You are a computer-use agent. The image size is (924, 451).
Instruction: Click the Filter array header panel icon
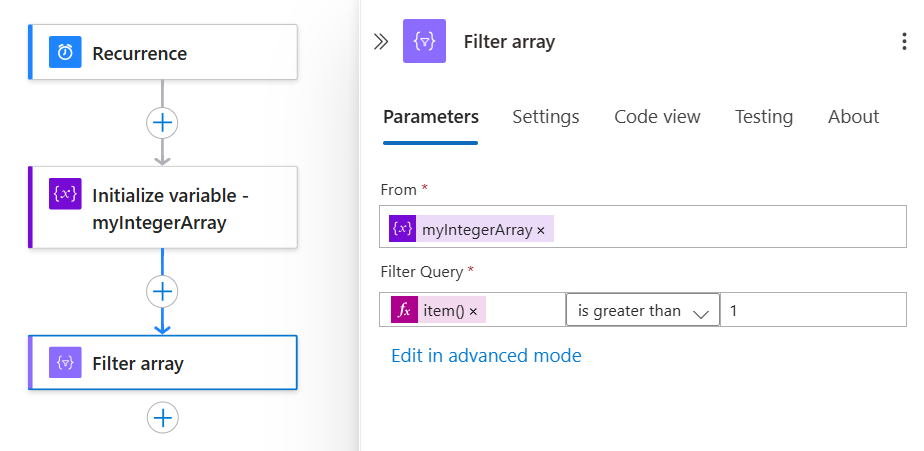[x=424, y=41]
